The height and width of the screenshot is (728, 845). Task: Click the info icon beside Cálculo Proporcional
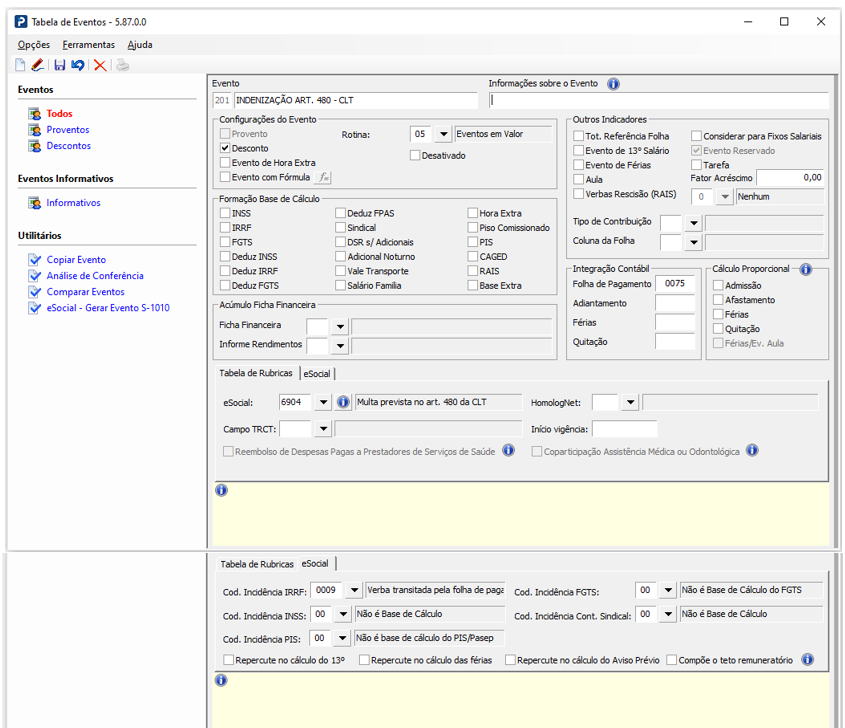[x=806, y=269]
